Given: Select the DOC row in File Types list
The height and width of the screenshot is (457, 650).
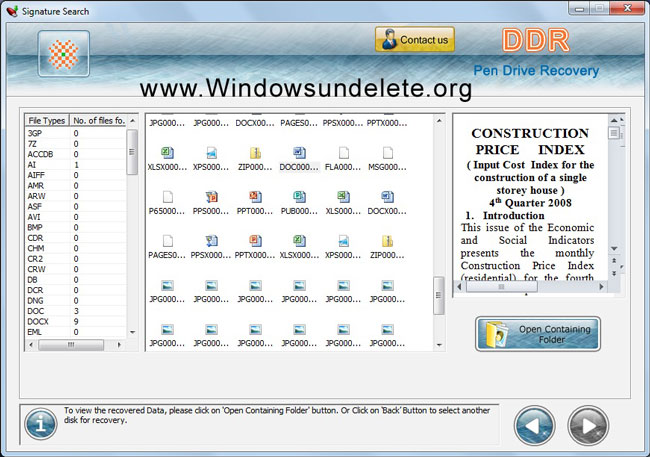Looking at the screenshot, I should pyautogui.click(x=75, y=311).
